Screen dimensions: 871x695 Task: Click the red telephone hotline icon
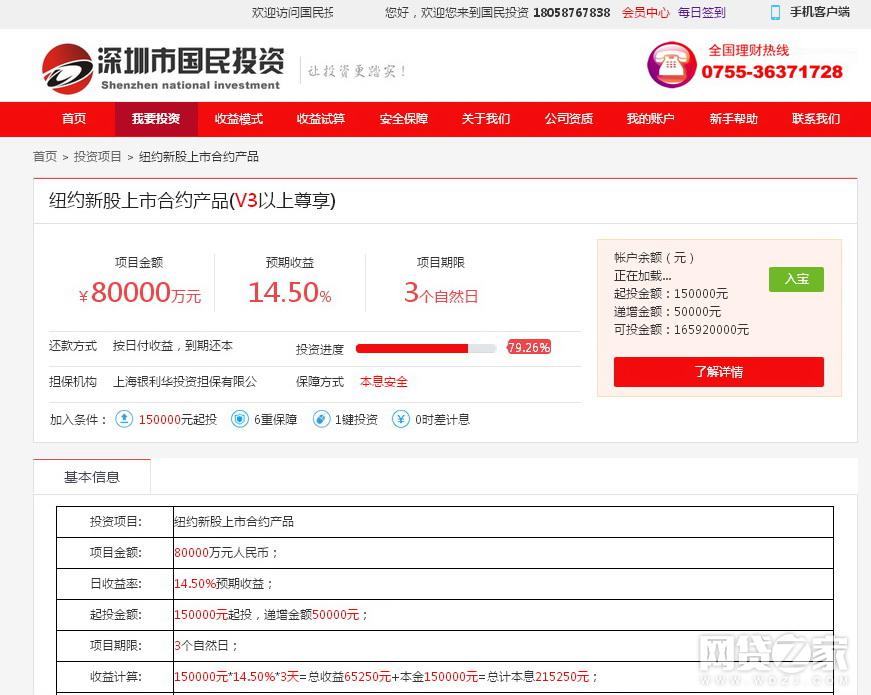pos(670,65)
